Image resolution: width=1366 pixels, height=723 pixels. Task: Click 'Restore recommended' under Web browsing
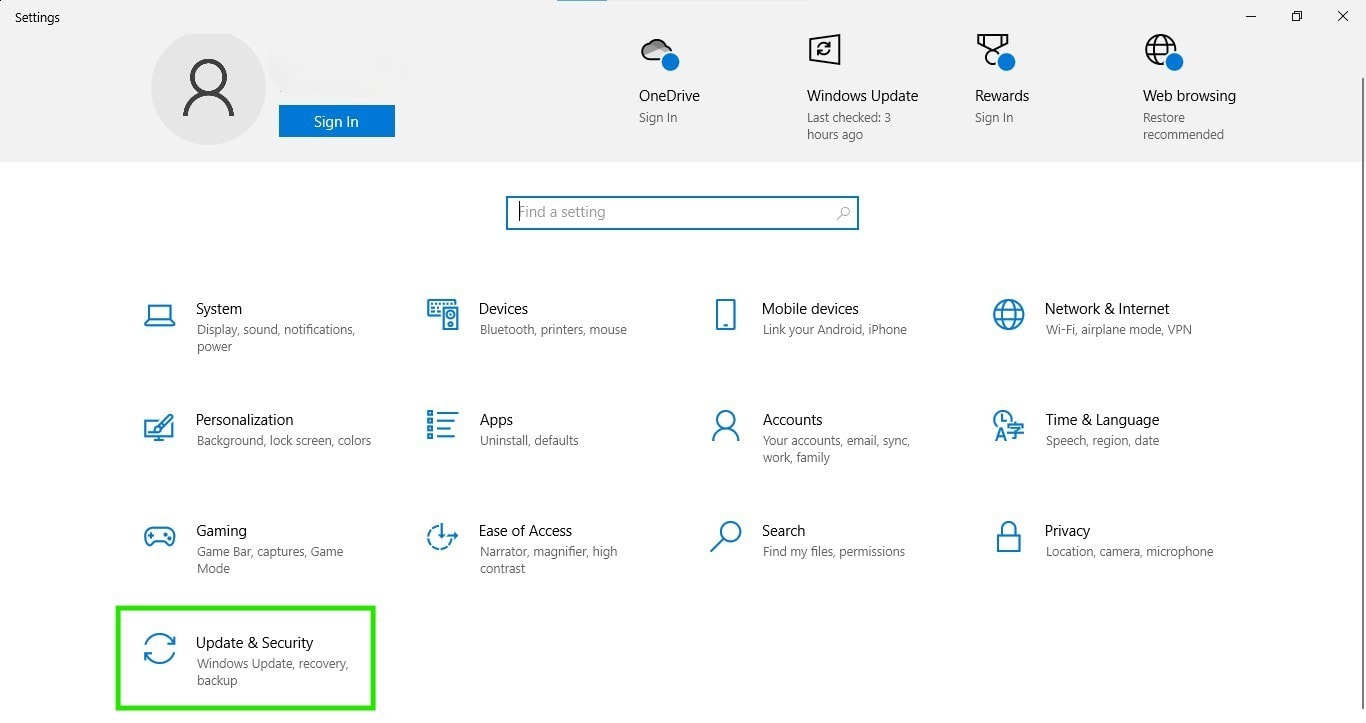tap(1183, 126)
